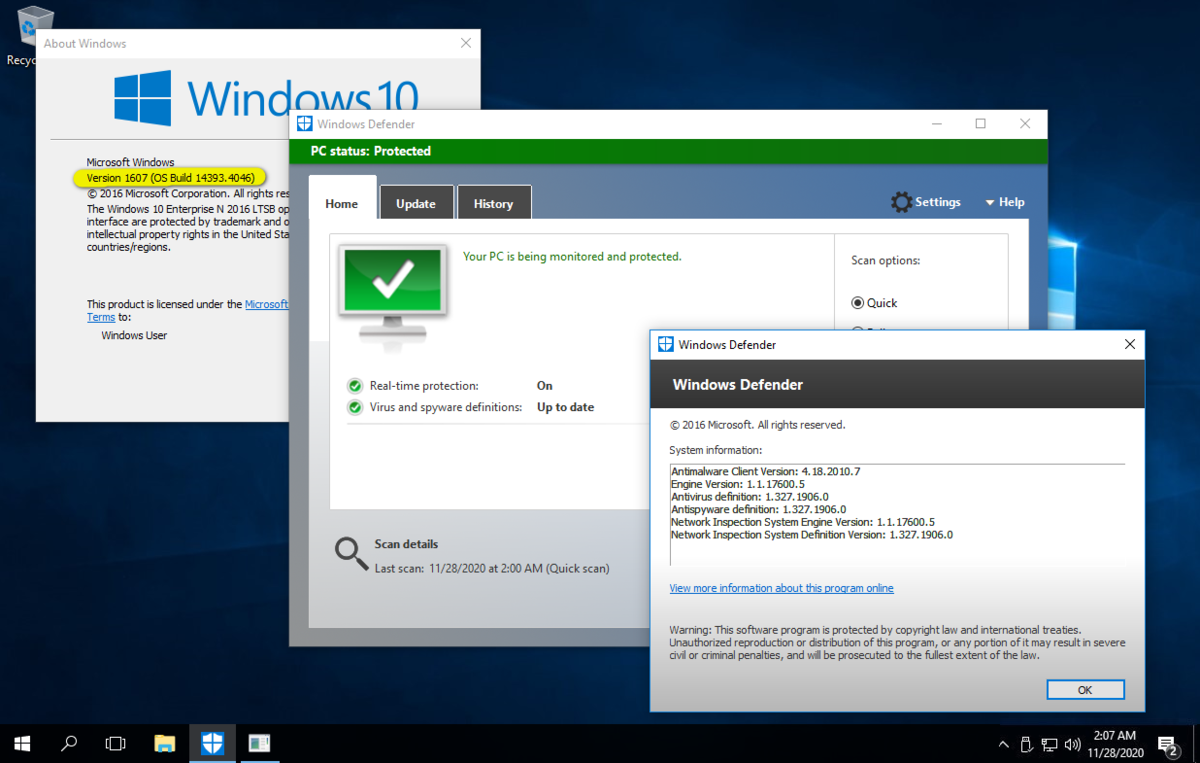Switch to the History tab
Screen dimensions: 1200x763
[x=494, y=203]
